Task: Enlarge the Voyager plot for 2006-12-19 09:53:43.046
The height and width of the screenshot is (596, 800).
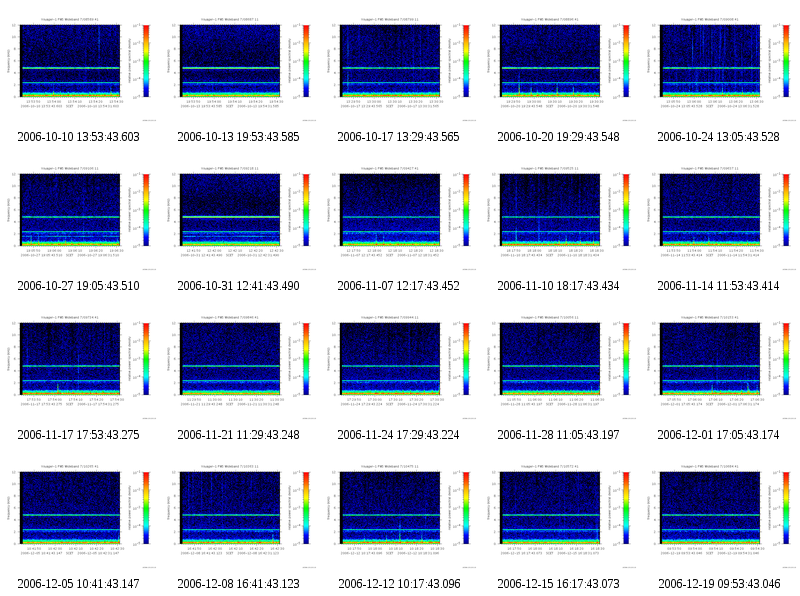Action: (721, 515)
